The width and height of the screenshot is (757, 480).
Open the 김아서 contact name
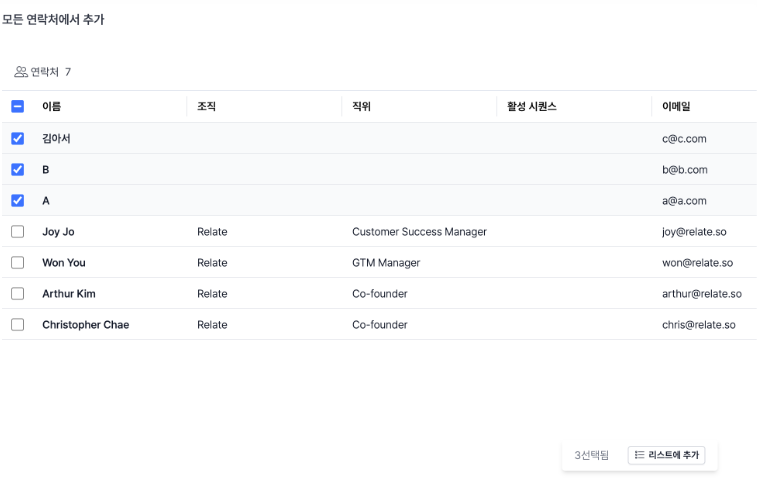pos(56,139)
